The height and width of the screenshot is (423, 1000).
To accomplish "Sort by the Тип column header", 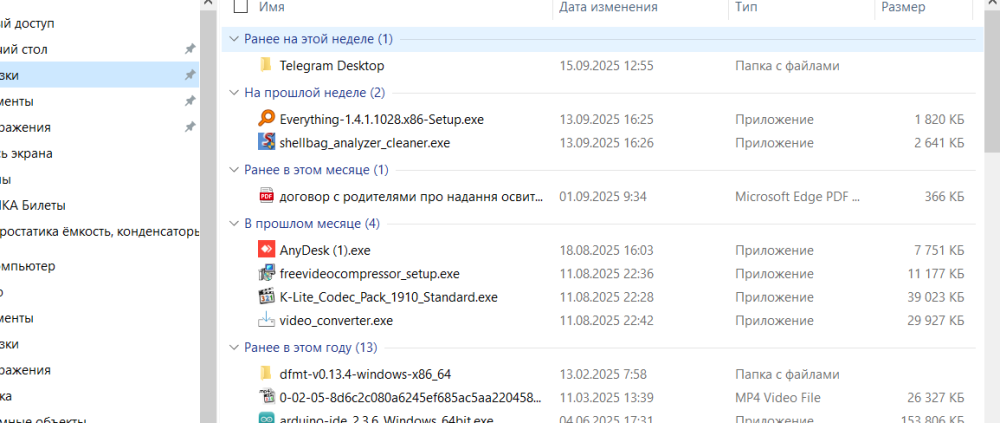I will (x=745, y=7).
